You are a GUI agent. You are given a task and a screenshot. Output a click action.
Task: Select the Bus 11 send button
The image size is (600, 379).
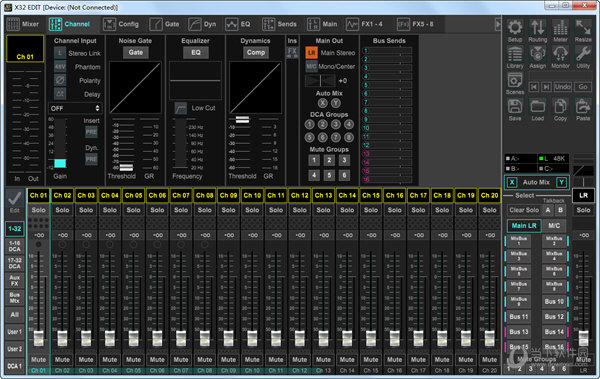coord(519,317)
